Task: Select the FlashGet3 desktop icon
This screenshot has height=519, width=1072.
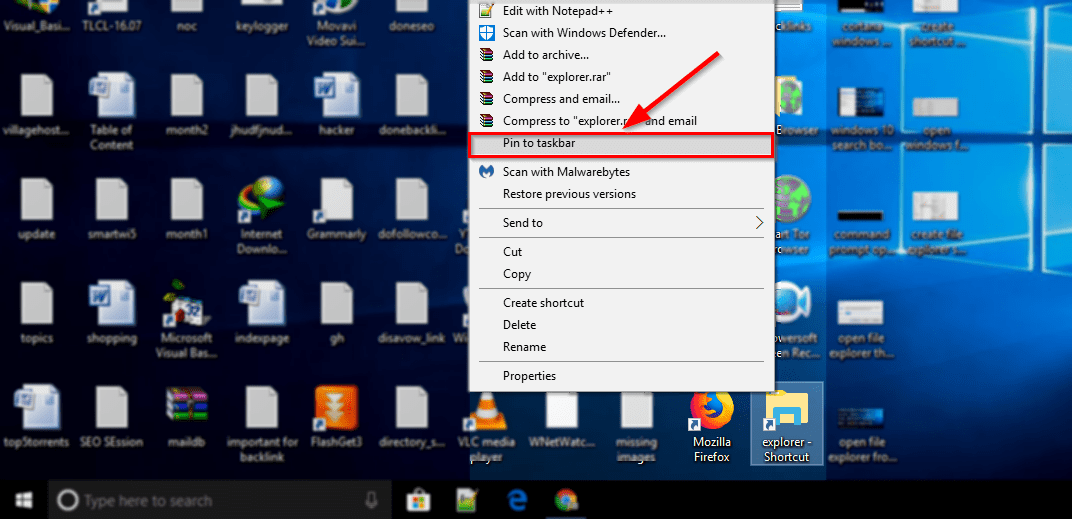Action: pyautogui.click(x=336, y=417)
